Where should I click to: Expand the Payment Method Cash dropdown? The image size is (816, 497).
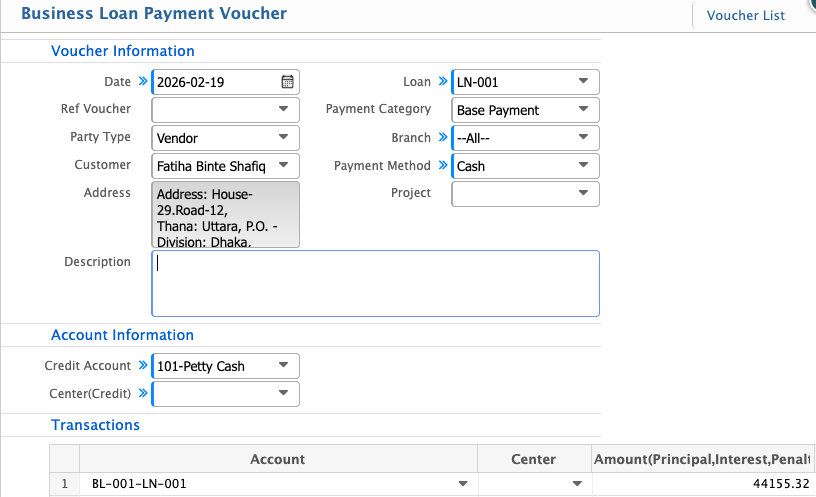[x=583, y=166]
